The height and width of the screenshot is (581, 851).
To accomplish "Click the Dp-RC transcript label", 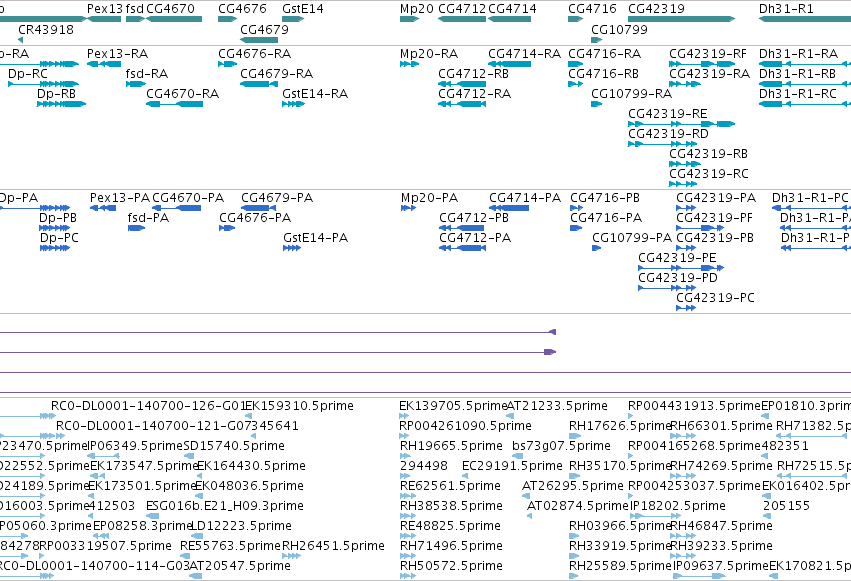I will tap(28, 74).
